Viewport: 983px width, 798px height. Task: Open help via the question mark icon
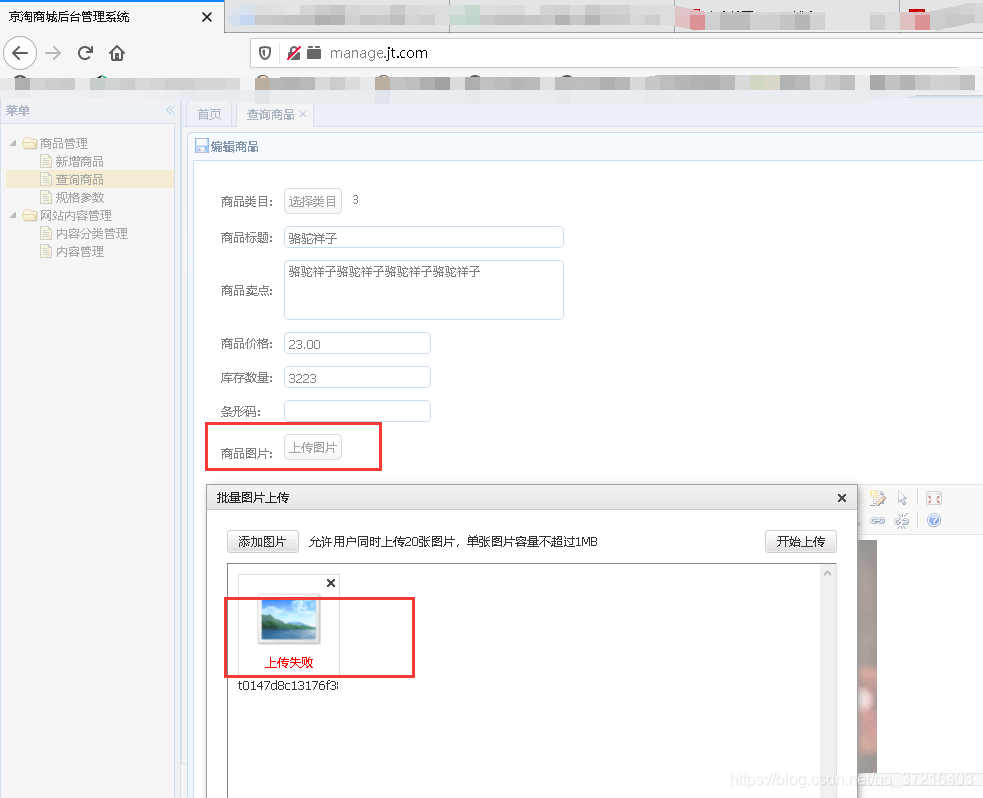coord(934,521)
